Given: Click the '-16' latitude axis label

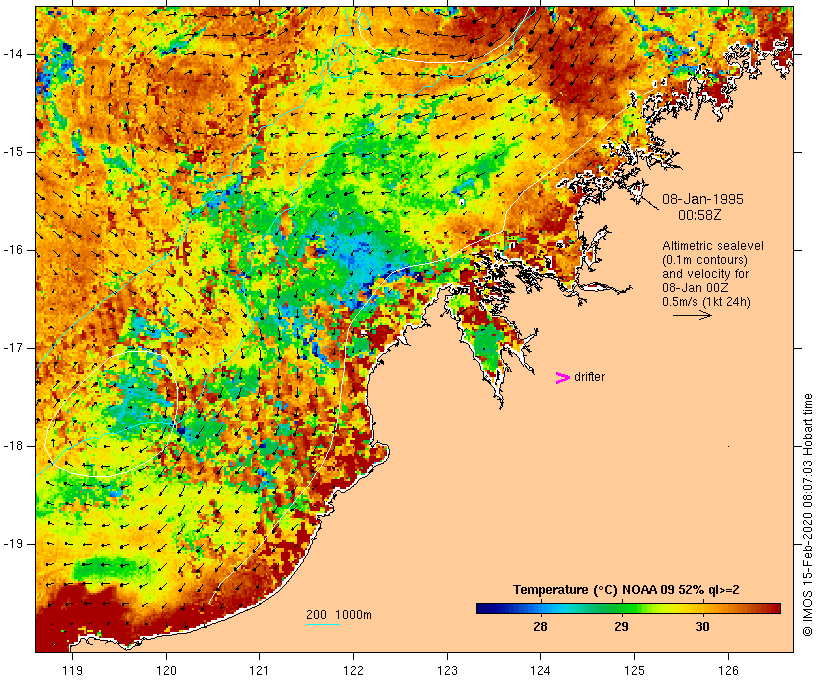Looking at the screenshot, I should coord(12,250).
